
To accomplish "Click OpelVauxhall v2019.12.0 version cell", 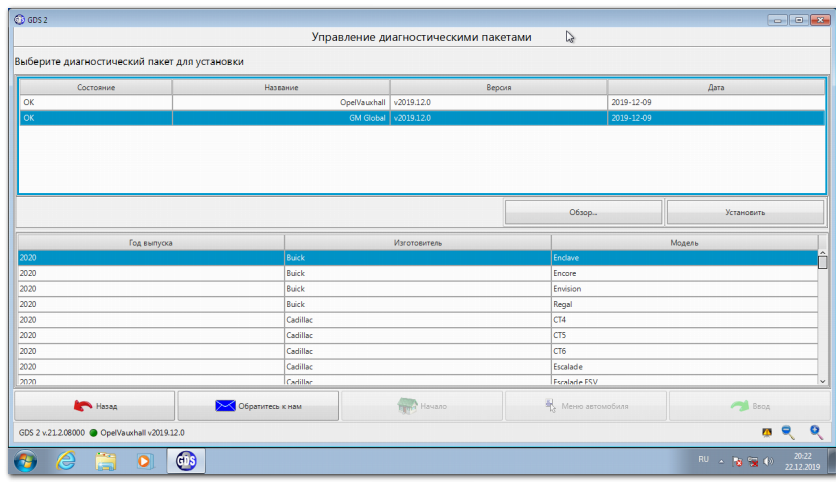I will (499, 102).
